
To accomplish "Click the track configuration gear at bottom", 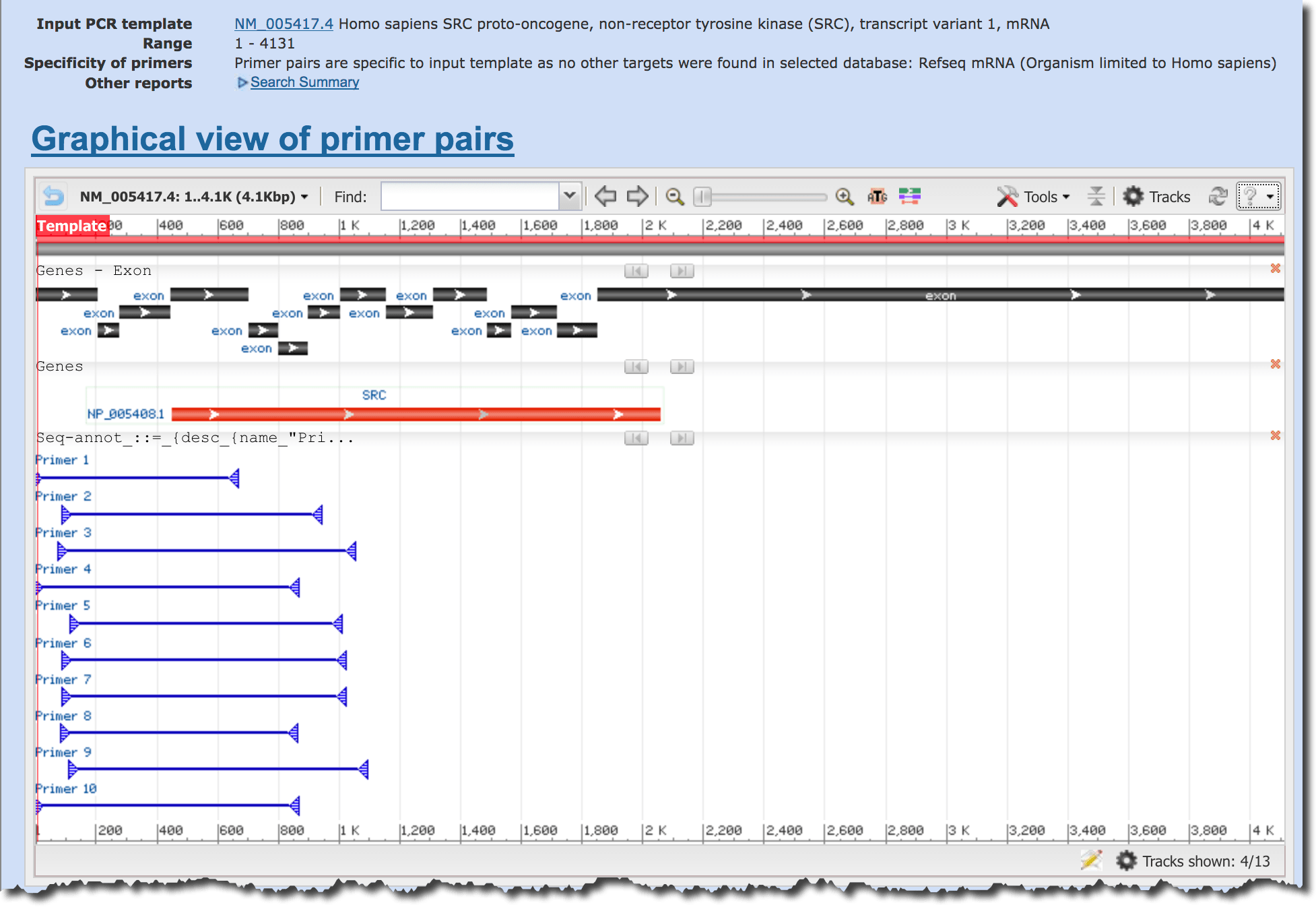I will 1126,861.
